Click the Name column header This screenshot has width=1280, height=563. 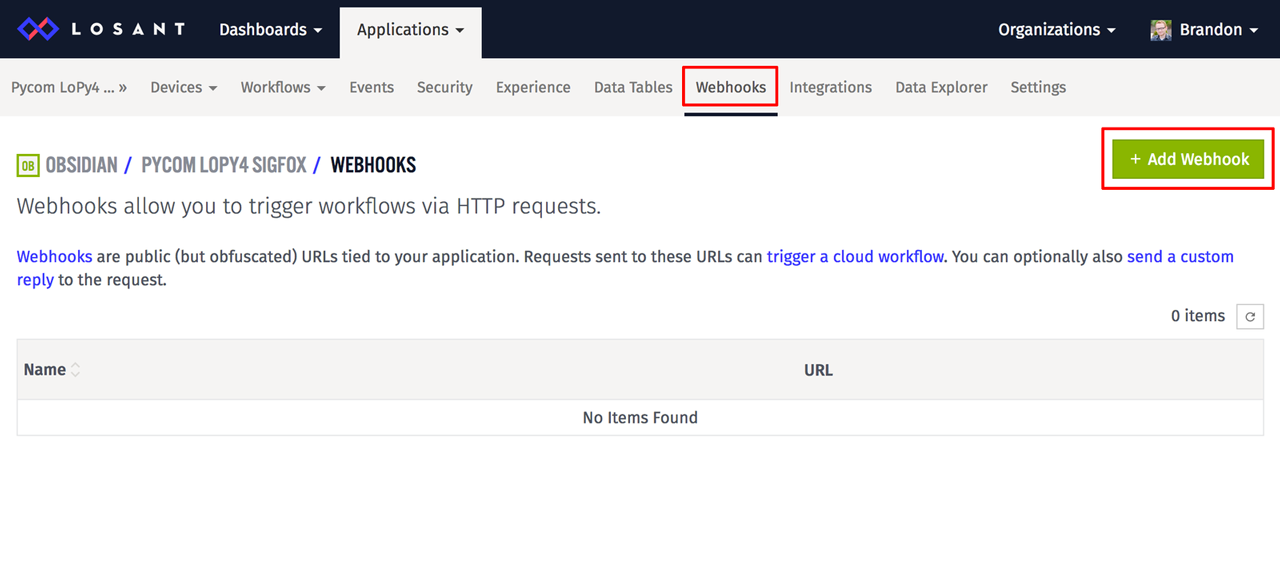pyautogui.click(x=45, y=370)
